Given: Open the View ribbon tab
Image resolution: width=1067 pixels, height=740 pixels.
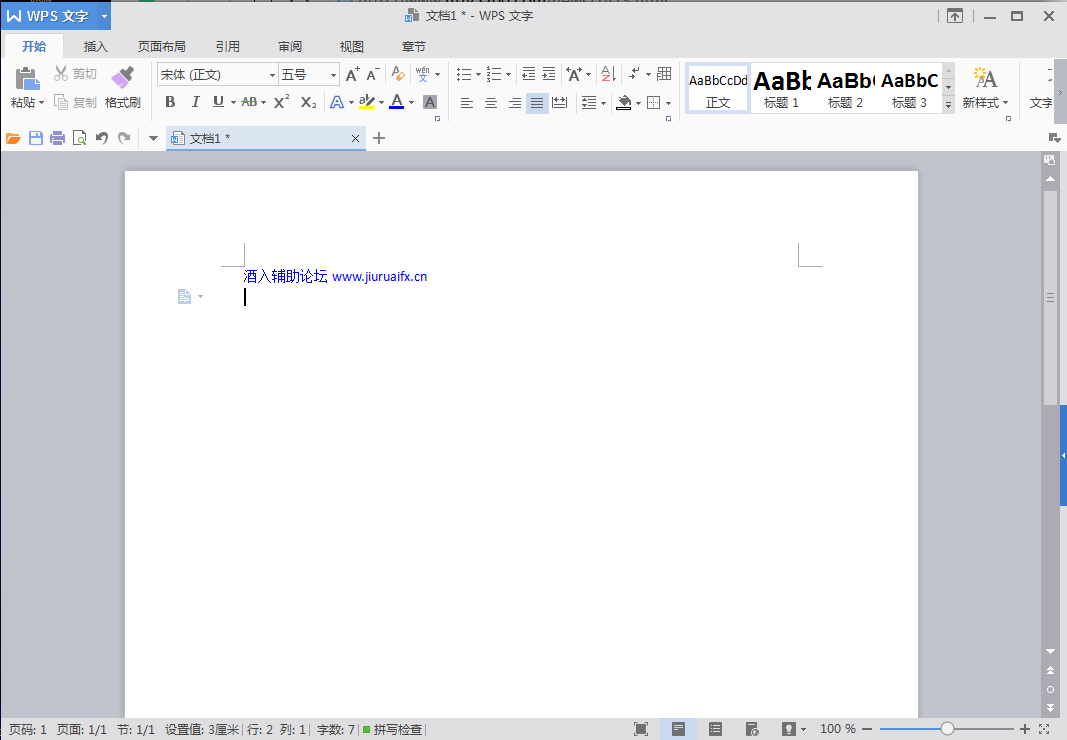Looking at the screenshot, I should point(352,46).
